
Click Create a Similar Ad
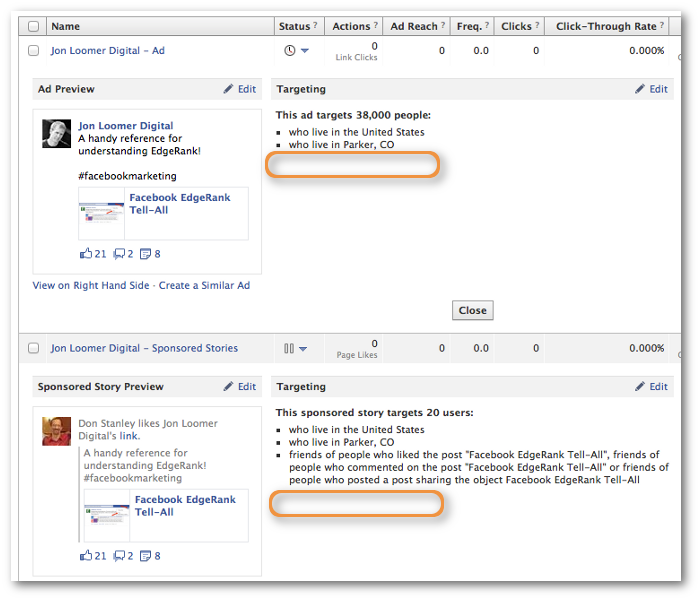pos(204,285)
